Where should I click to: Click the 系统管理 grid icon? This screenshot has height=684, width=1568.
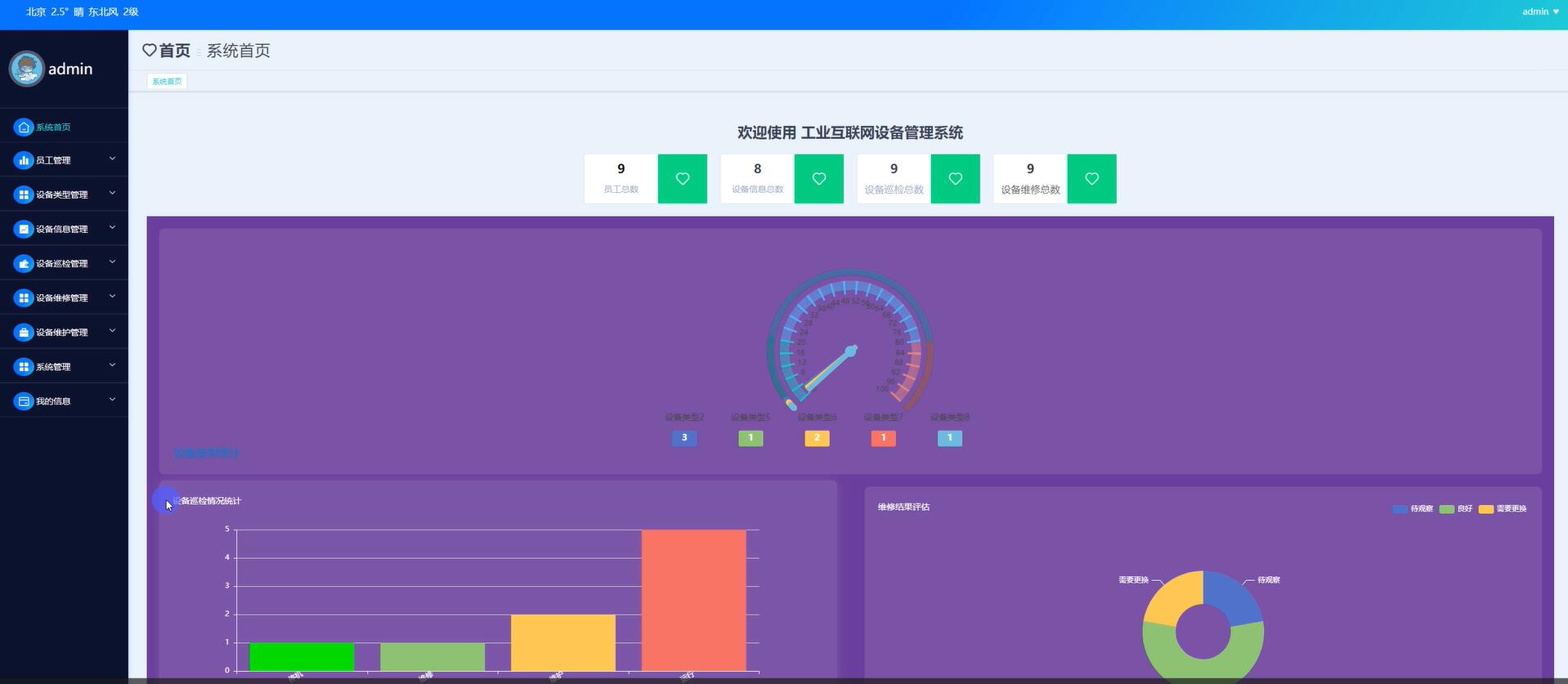[24, 367]
